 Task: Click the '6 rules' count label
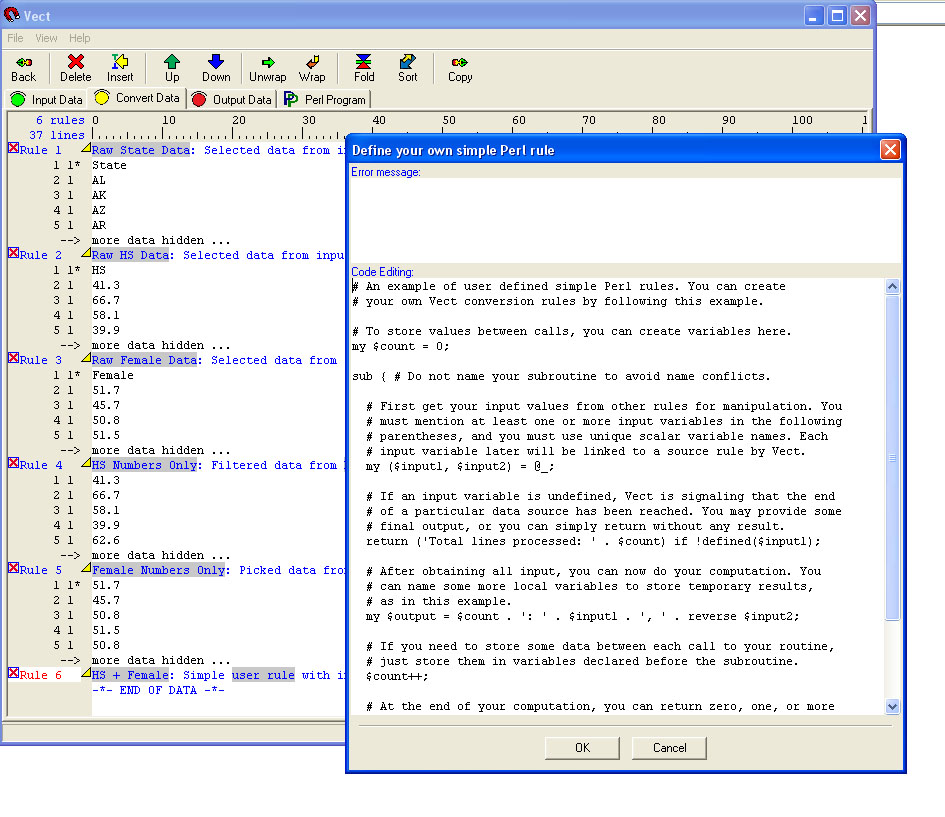coord(60,120)
